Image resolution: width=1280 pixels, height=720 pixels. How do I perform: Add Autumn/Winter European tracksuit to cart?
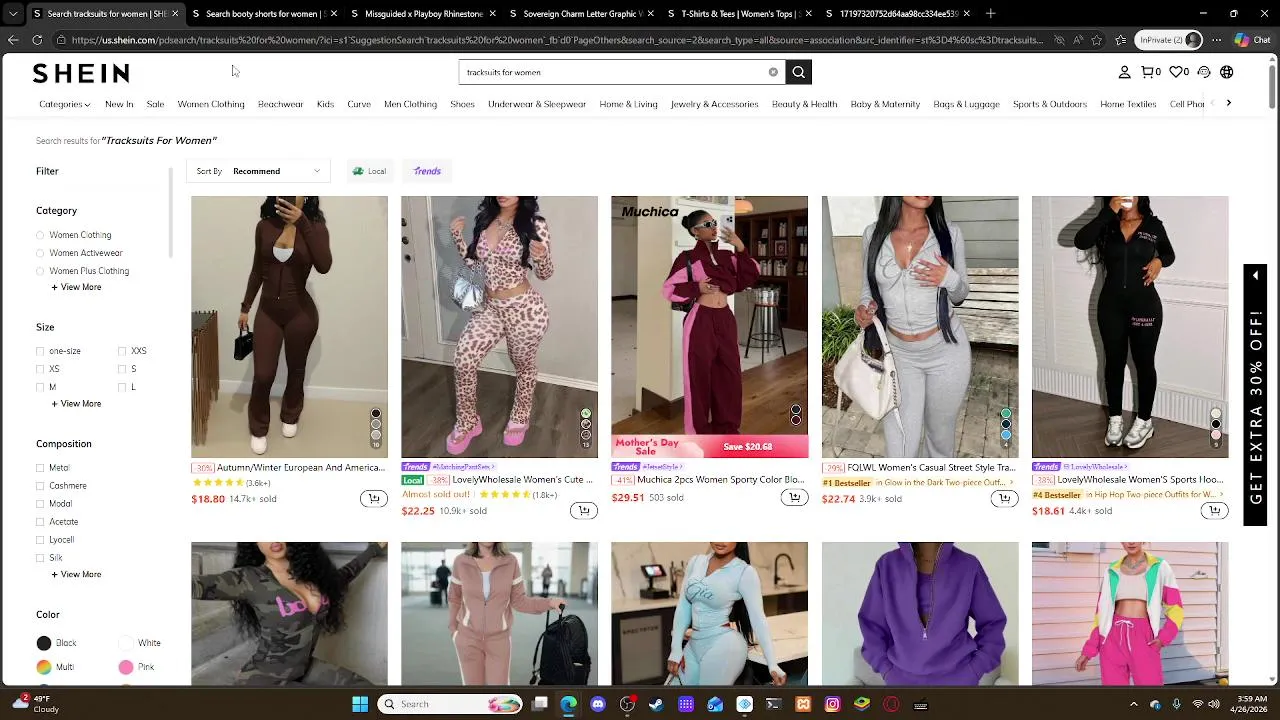click(x=373, y=498)
